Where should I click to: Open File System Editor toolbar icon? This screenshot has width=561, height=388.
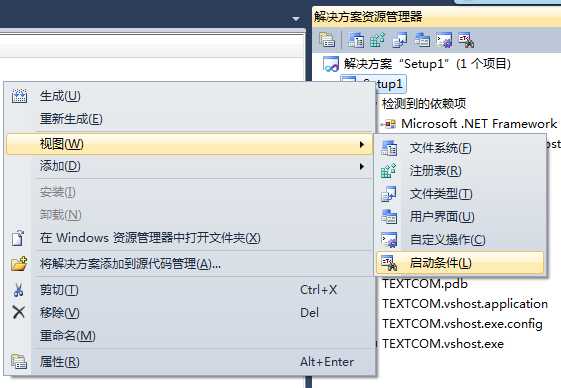pos(356,40)
